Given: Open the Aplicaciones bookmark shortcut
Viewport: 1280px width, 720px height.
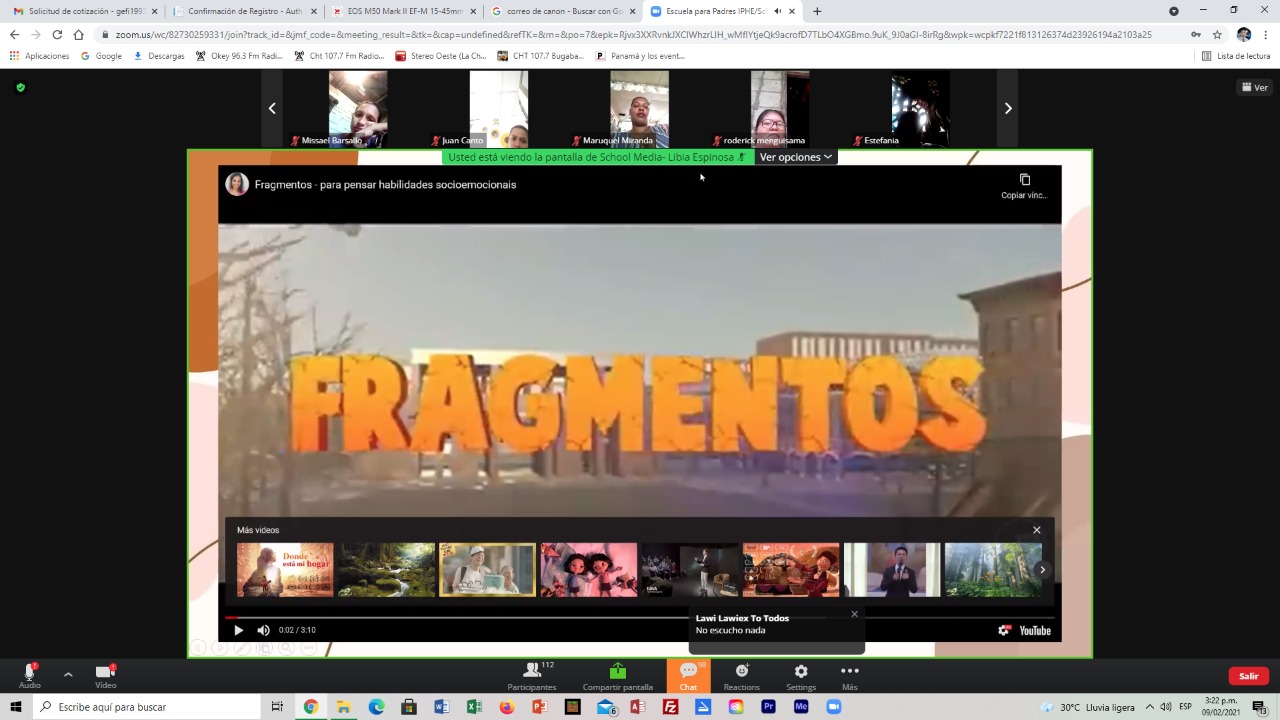Looking at the screenshot, I should (x=39, y=56).
